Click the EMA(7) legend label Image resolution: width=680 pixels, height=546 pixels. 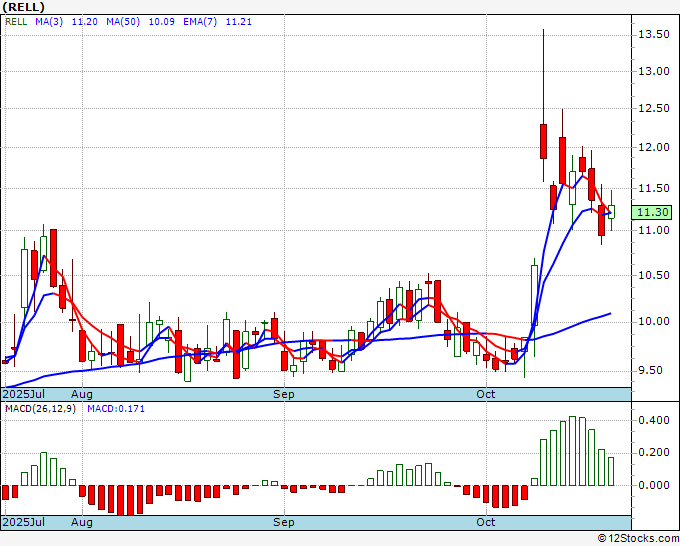[x=200, y=22]
